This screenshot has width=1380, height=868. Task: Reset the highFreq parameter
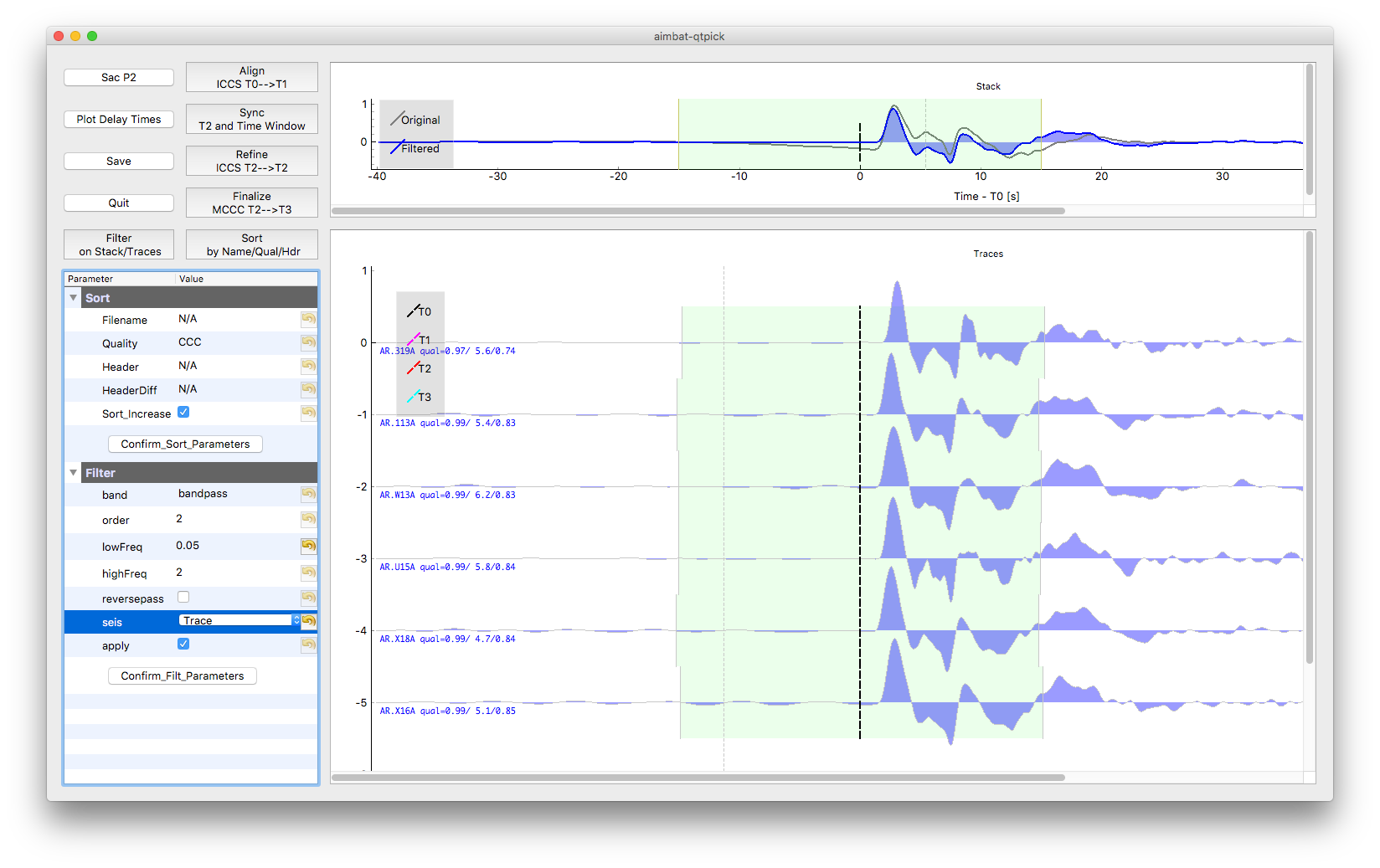(x=309, y=573)
